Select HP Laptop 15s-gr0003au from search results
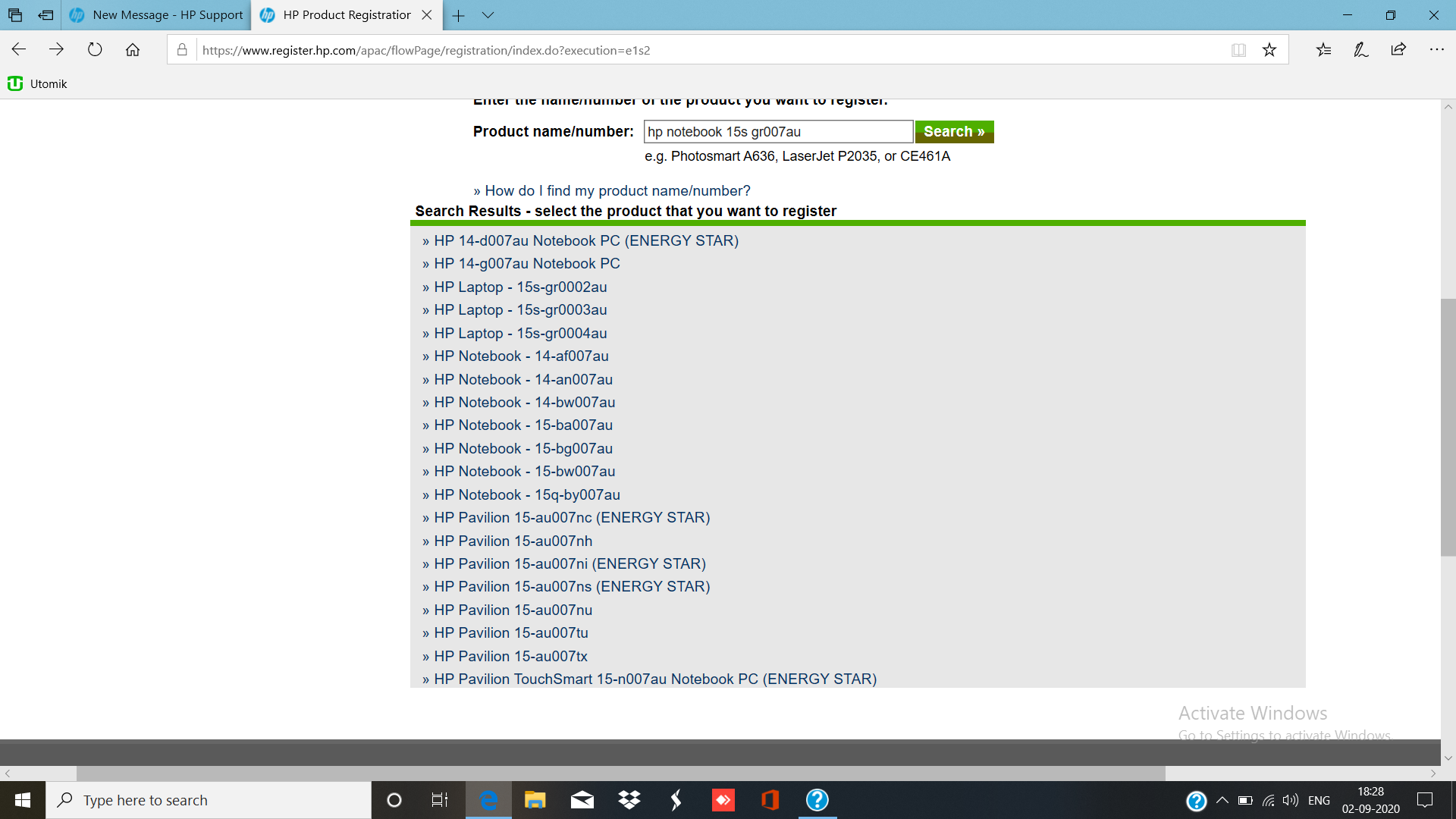The width and height of the screenshot is (1456, 819). coord(520,309)
